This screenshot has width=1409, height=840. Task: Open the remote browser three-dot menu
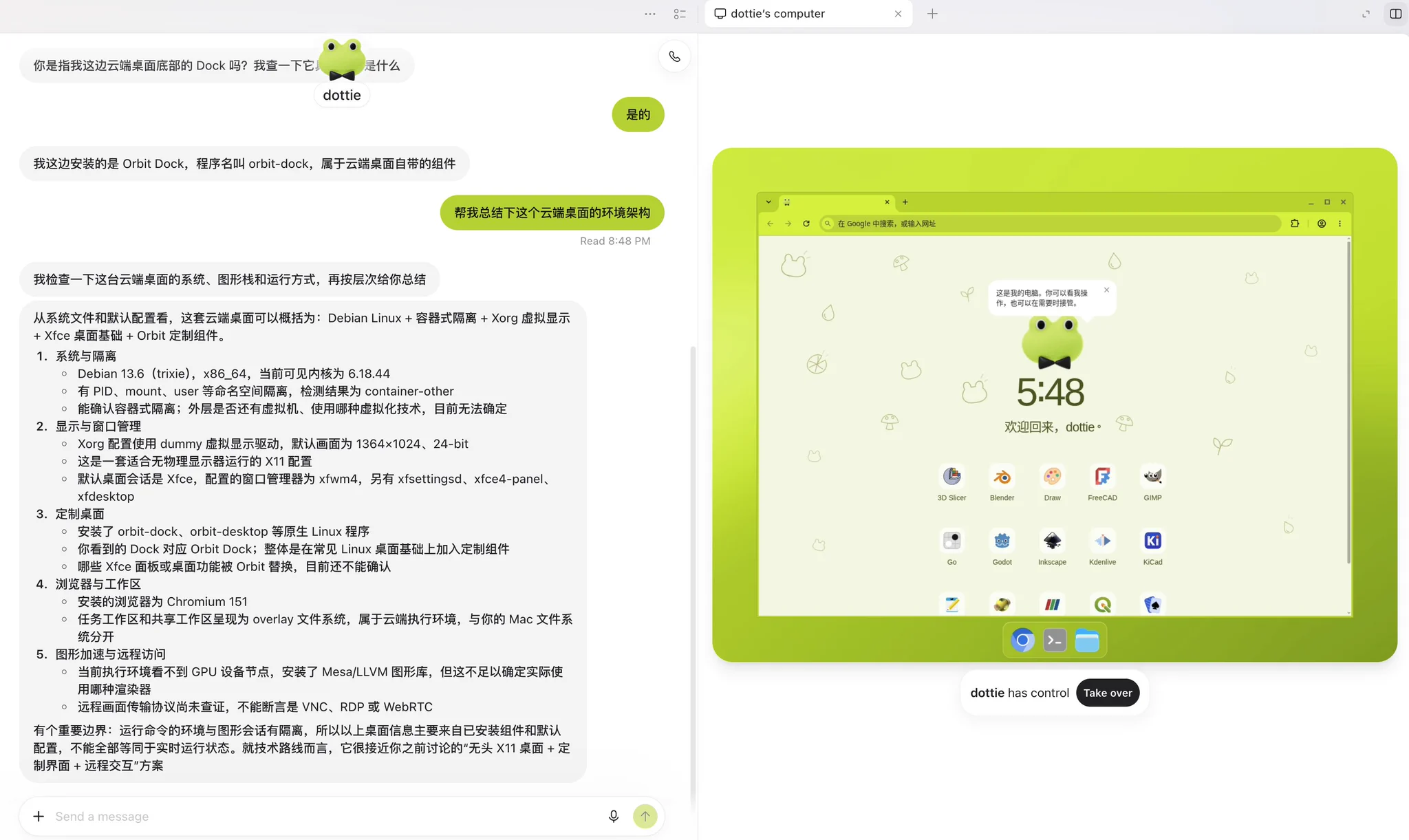(x=1340, y=224)
